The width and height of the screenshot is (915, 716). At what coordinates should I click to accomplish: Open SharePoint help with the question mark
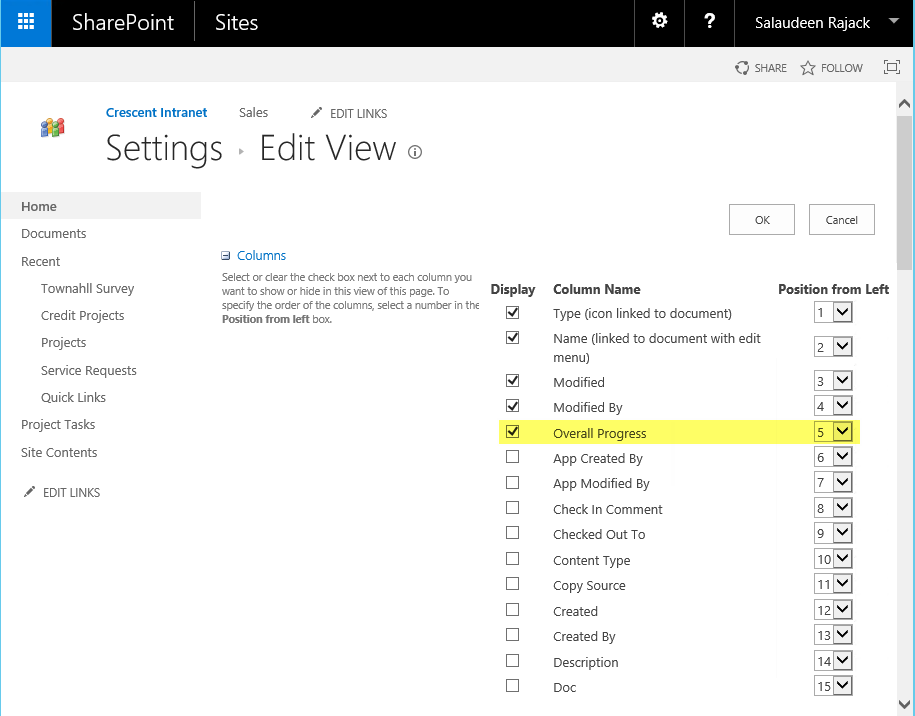coord(709,23)
